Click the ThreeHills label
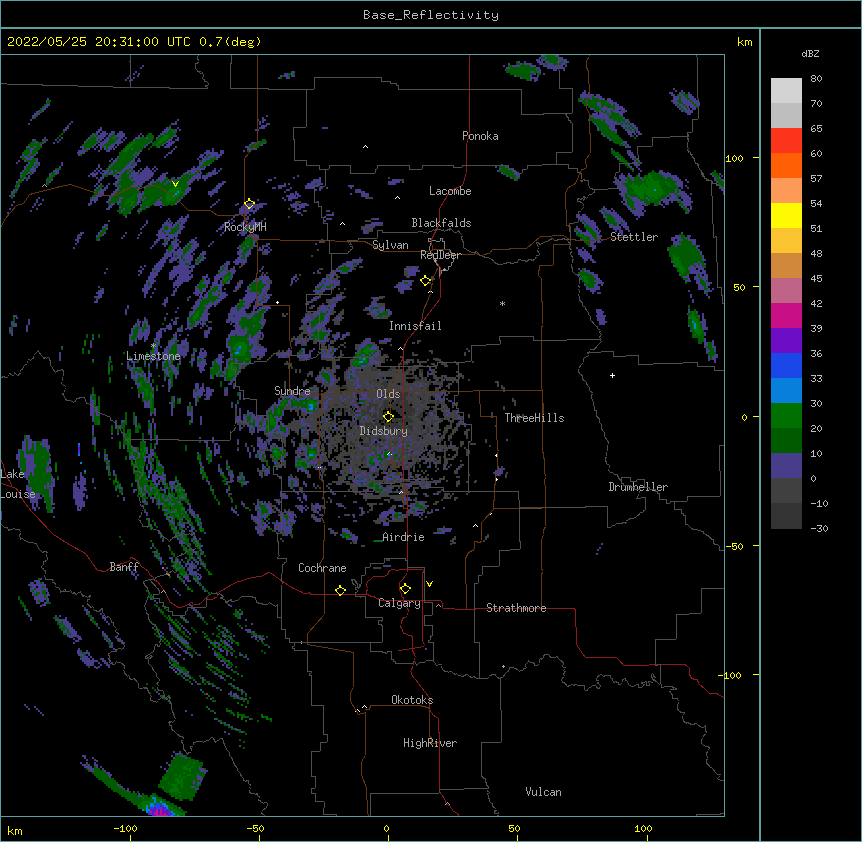The height and width of the screenshot is (842, 862). tap(534, 418)
